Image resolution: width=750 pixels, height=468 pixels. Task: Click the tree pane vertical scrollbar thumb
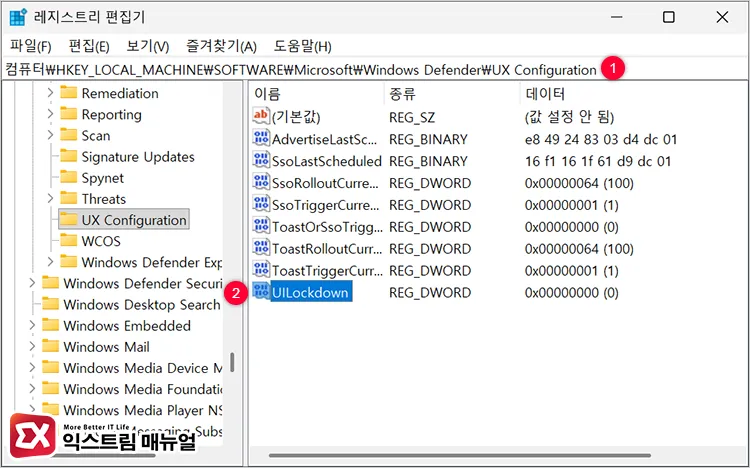[x=232, y=362]
